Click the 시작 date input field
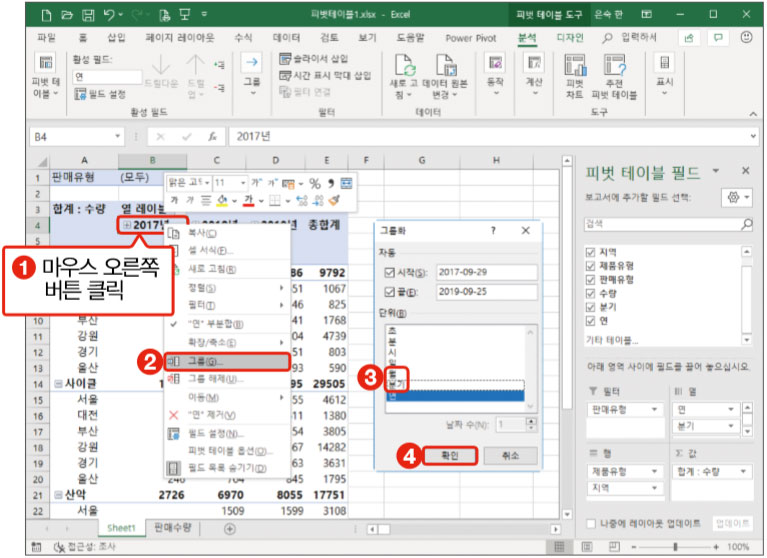This screenshot has height=558, width=767. pos(486,272)
